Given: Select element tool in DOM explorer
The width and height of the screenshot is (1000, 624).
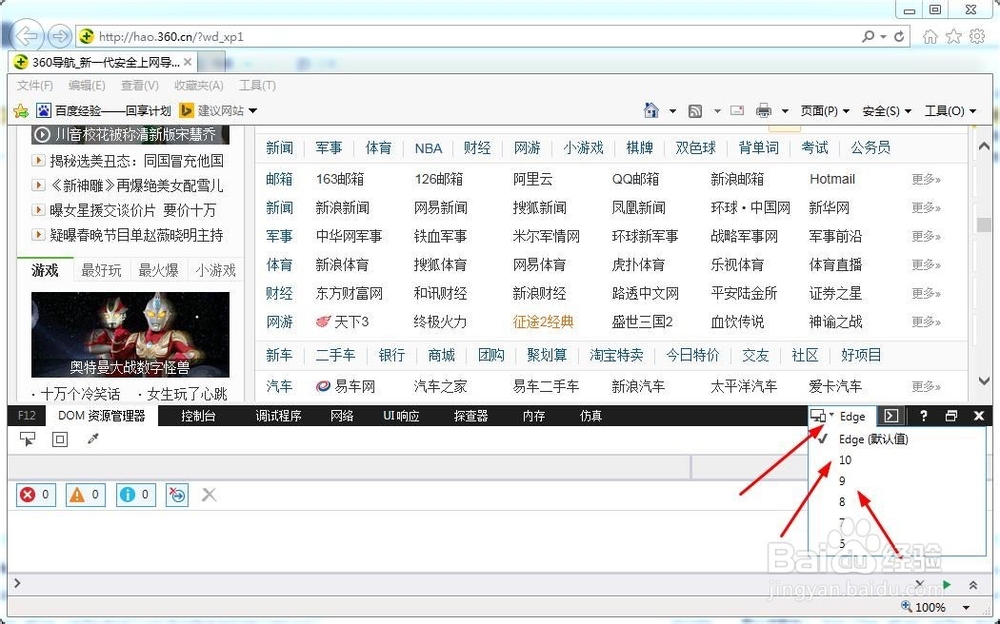Looking at the screenshot, I should (27, 439).
